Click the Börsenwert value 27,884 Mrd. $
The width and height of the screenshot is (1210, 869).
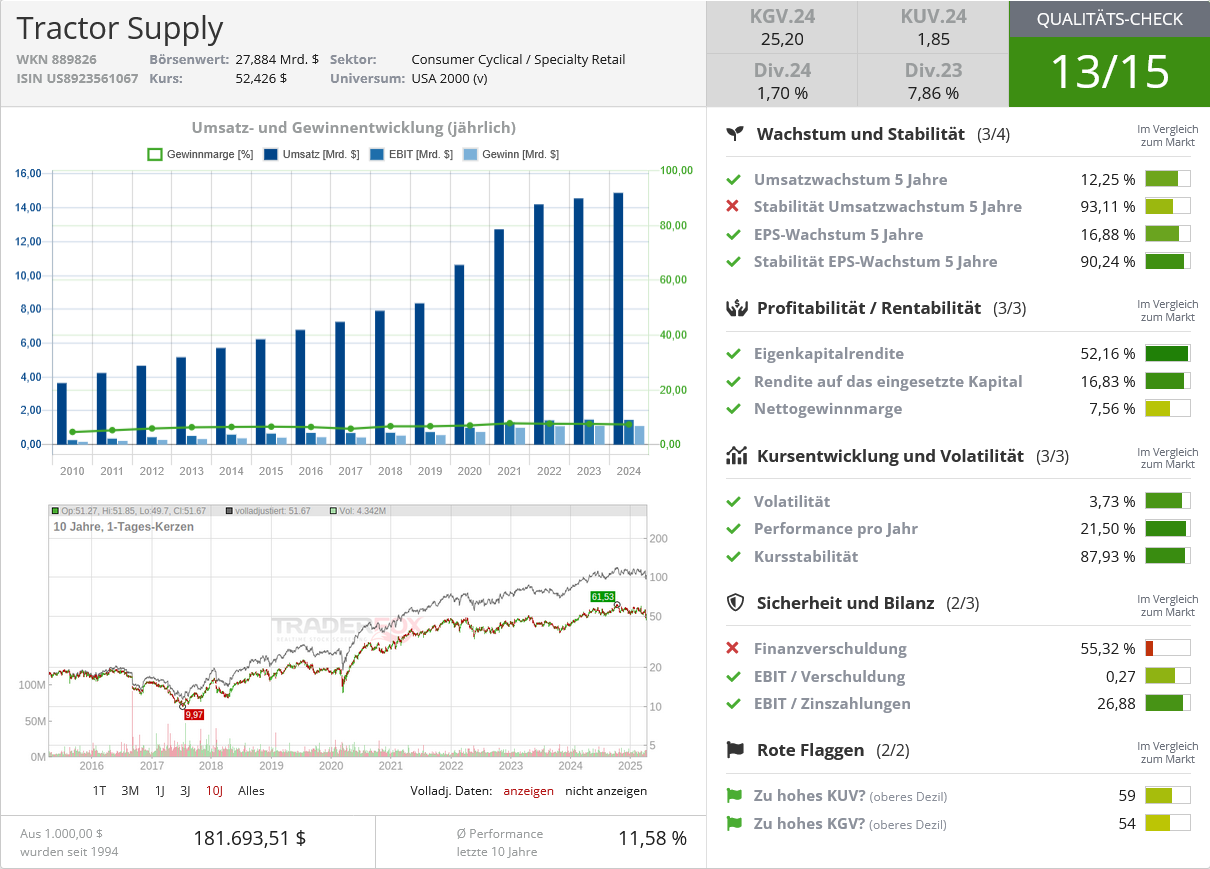click(x=277, y=59)
